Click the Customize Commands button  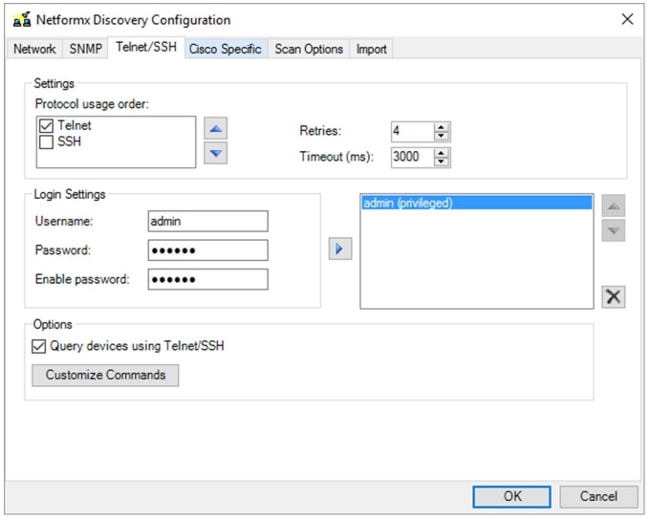point(105,375)
